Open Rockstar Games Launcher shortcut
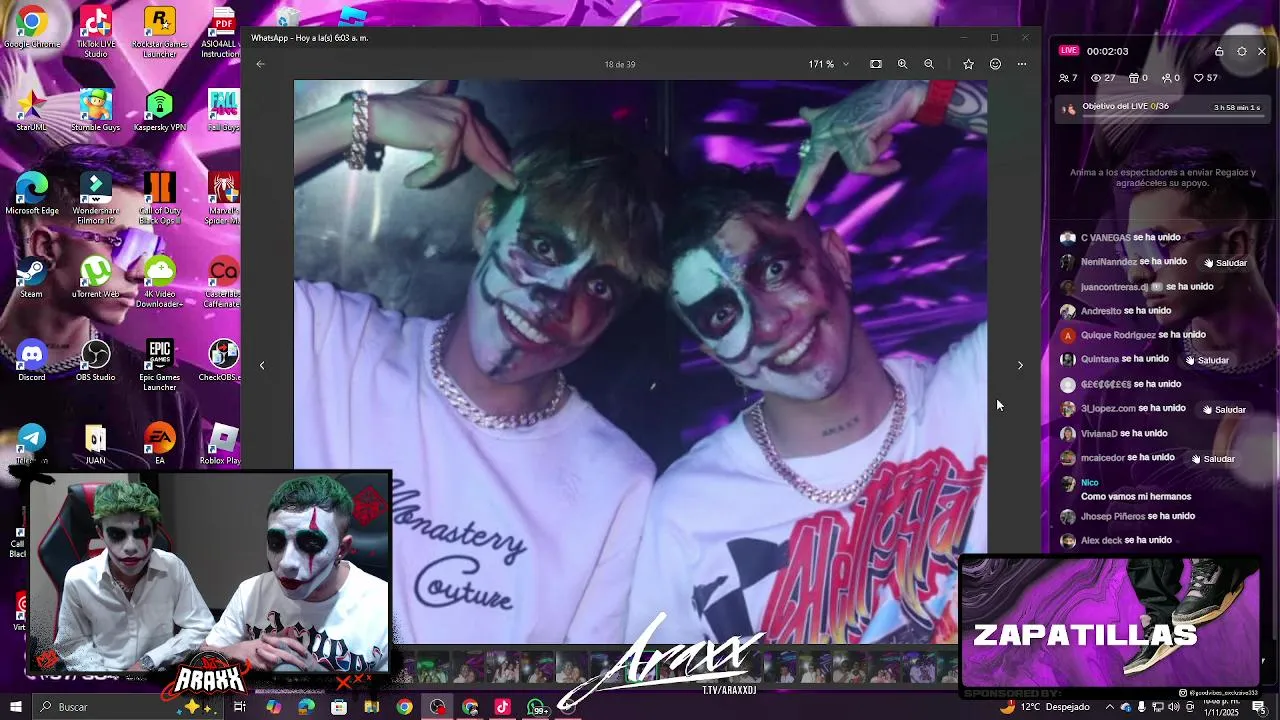Viewport: 1280px width, 720px height. click(159, 32)
